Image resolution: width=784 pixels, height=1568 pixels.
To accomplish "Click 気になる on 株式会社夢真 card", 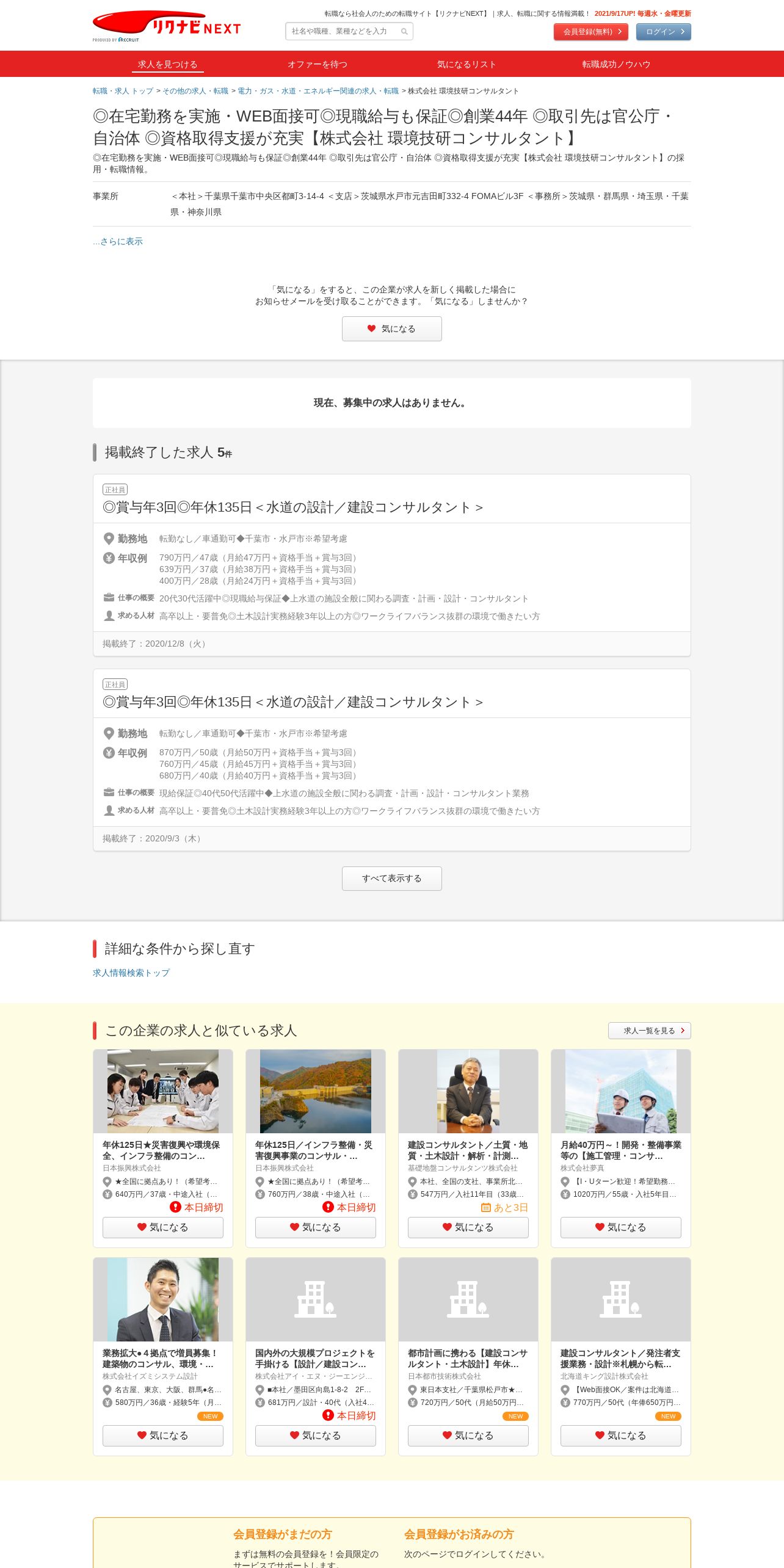I will click(x=621, y=1227).
